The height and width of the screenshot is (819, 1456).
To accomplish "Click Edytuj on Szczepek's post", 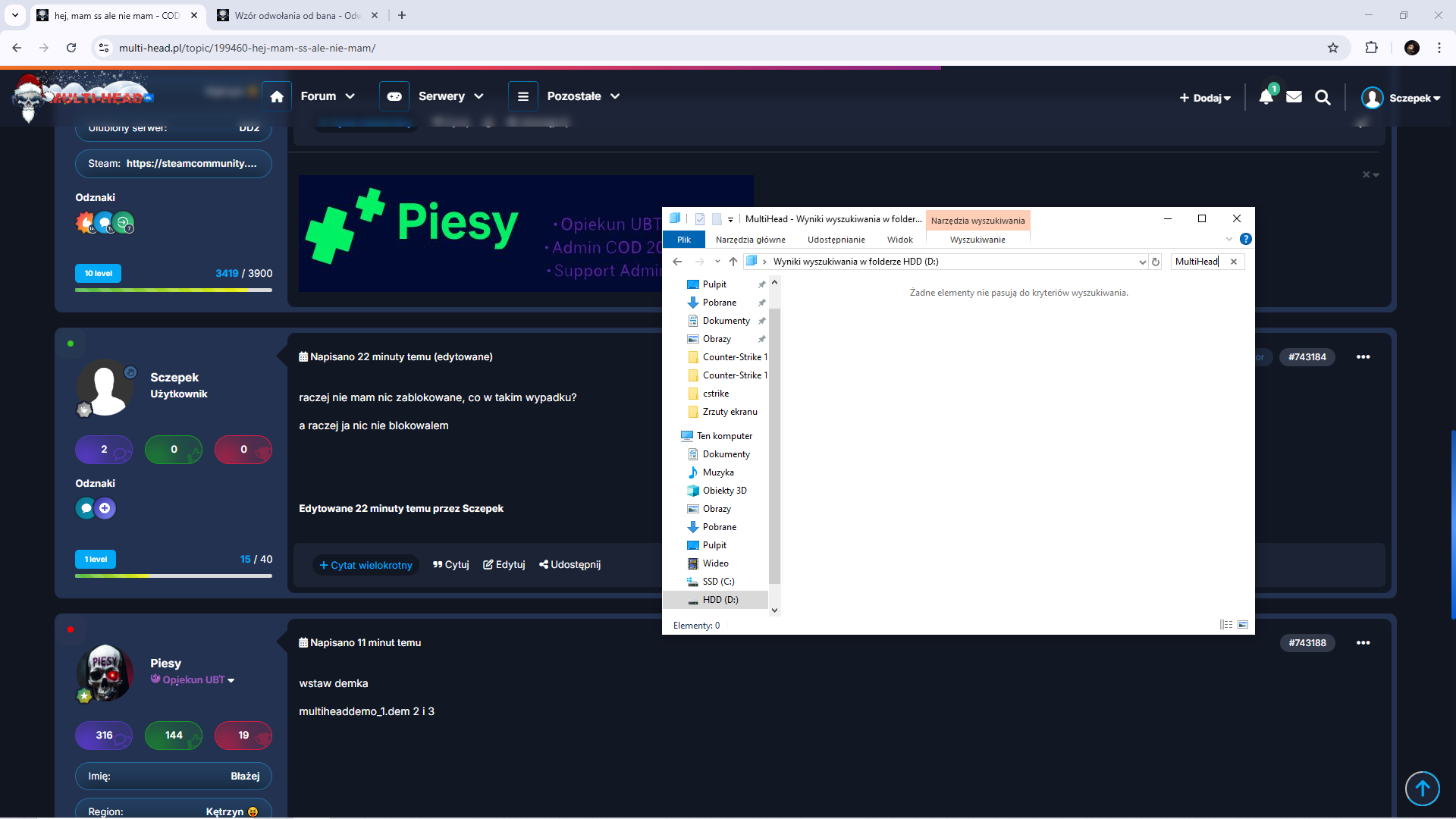I will click(x=504, y=565).
